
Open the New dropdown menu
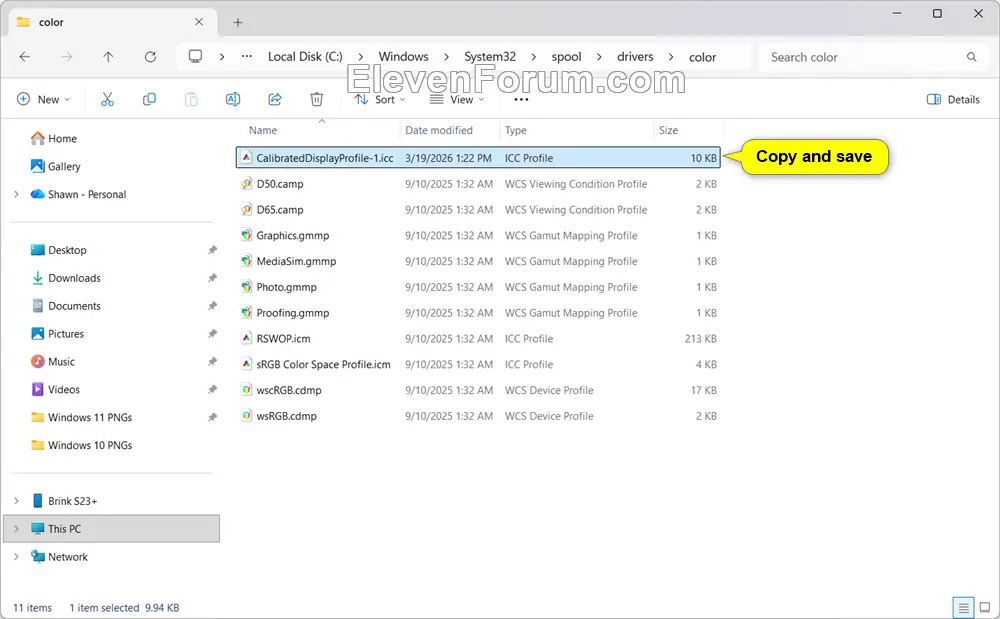pyautogui.click(x=43, y=99)
